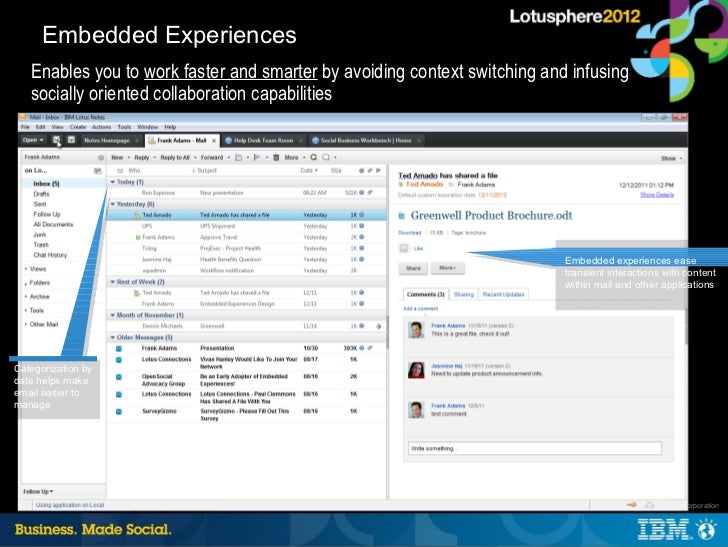Click the Lotus Notes app icon in title bar
The height and width of the screenshot is (547, 728).
tap(23, 117)
